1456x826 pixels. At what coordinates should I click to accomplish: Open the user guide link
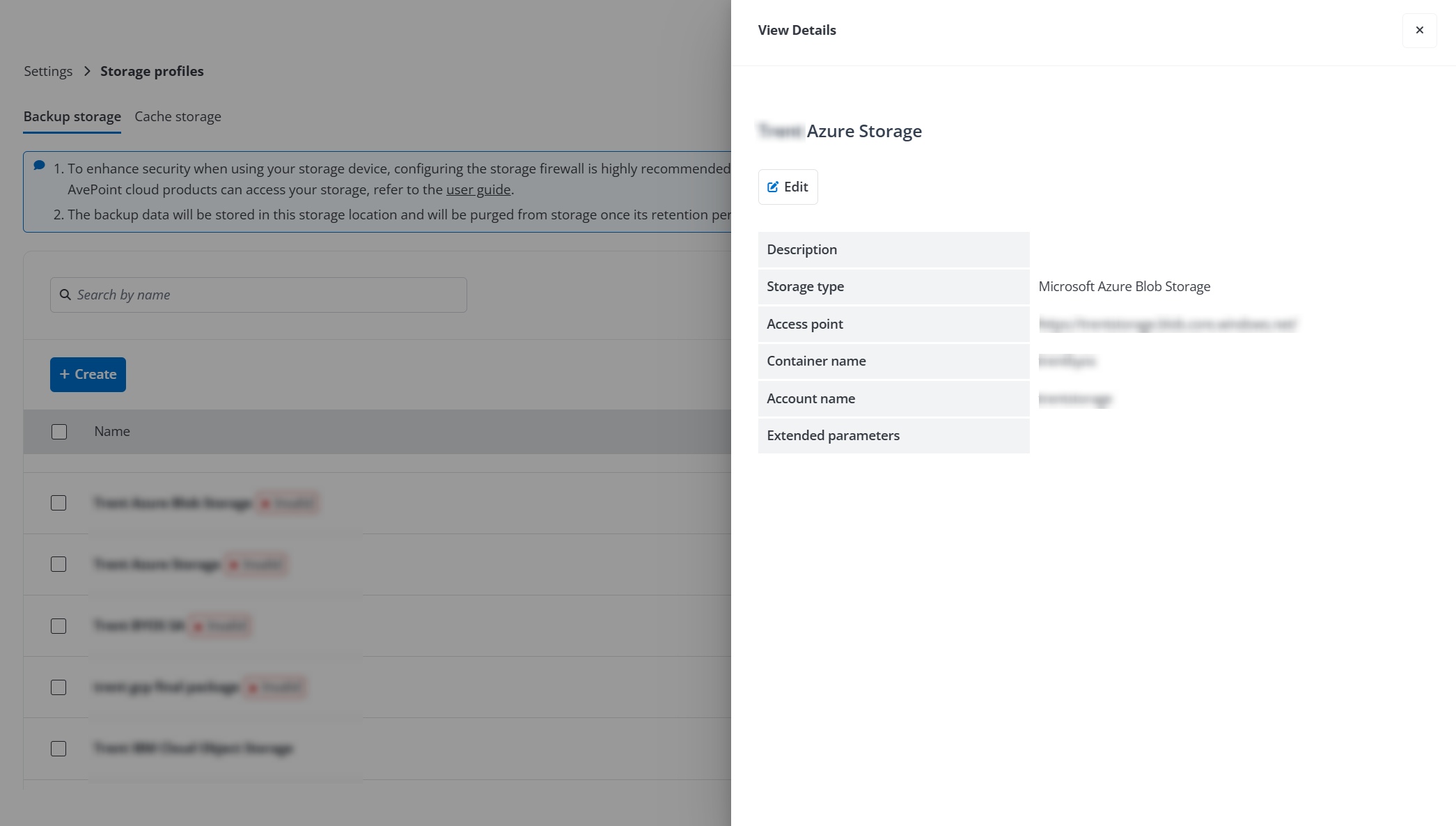pyautogui.click(x=478, y=189)
